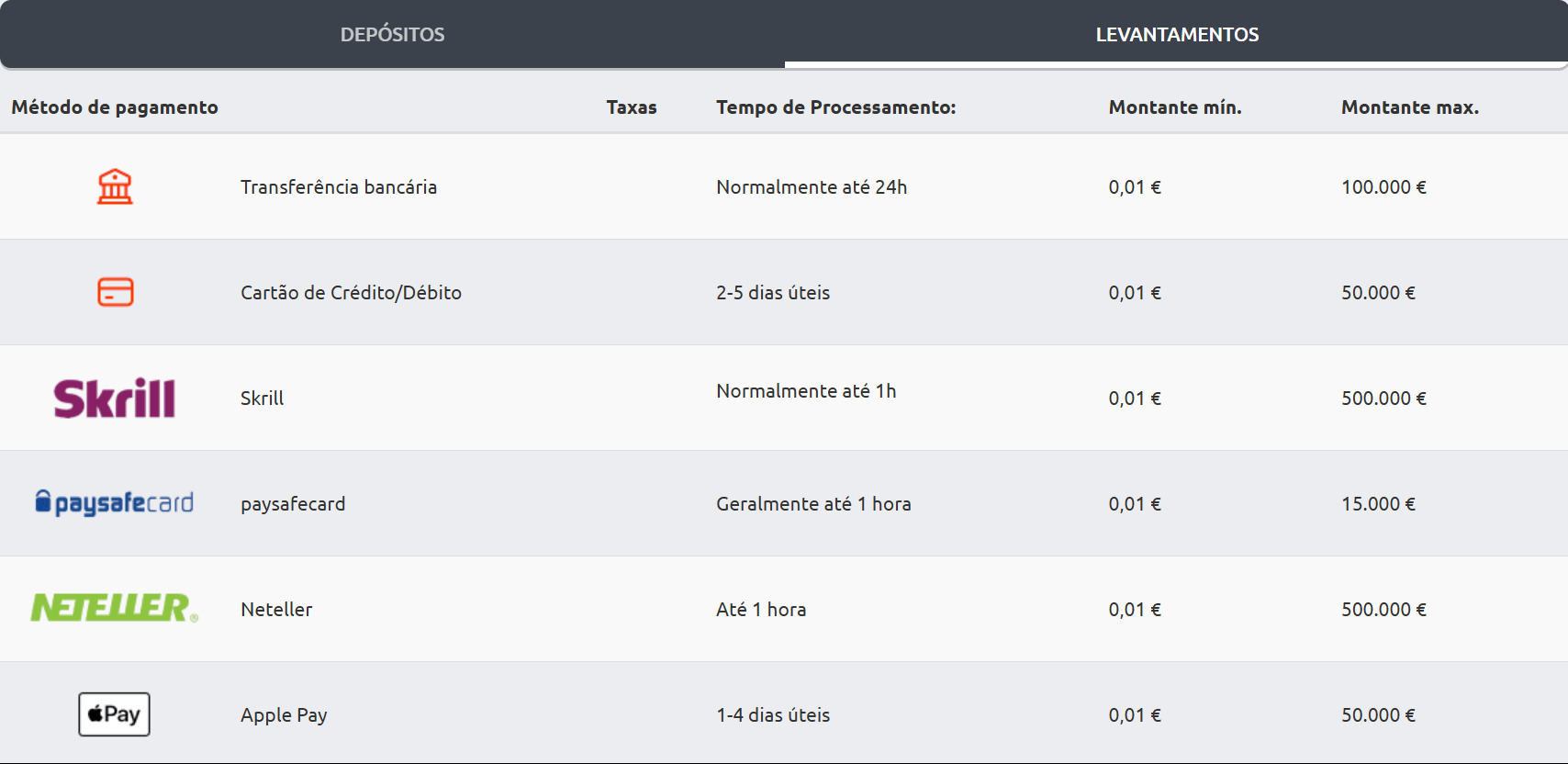Choose the paysafecard text label
This screenshot has height=764, width=1568.
pos(293,504)
